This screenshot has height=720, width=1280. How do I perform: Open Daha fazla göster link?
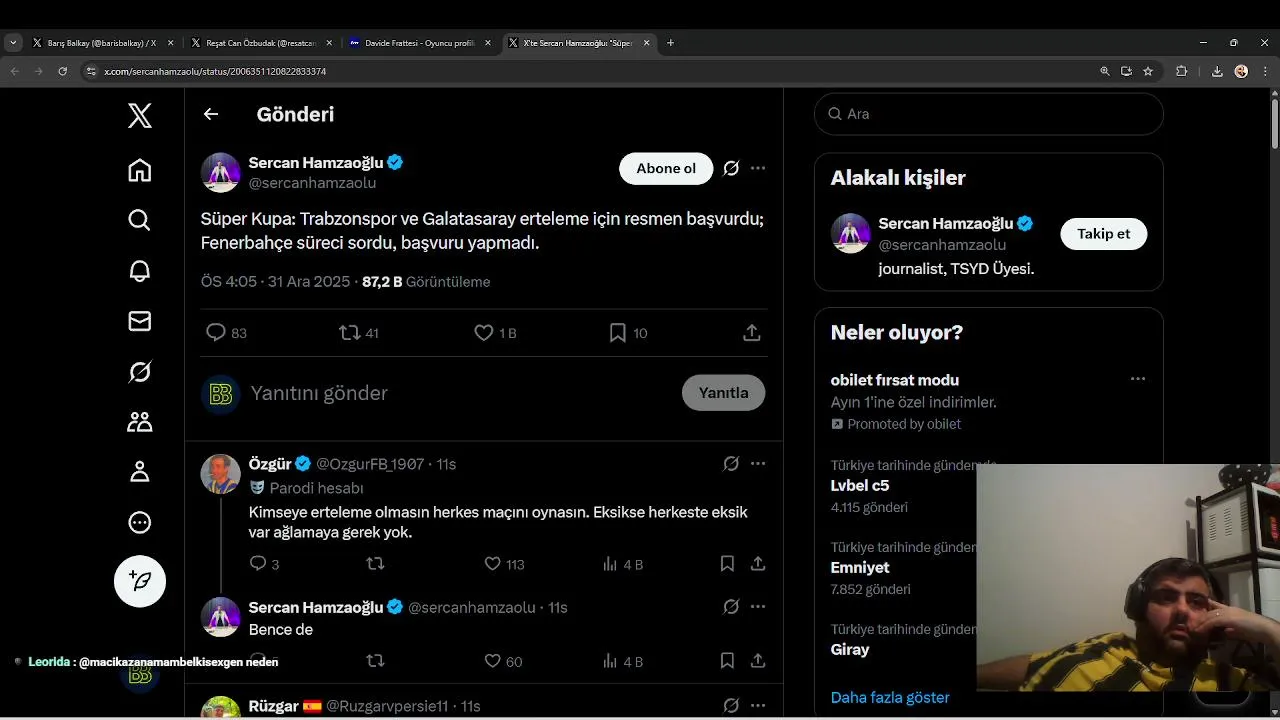click(x=890, y=697)
